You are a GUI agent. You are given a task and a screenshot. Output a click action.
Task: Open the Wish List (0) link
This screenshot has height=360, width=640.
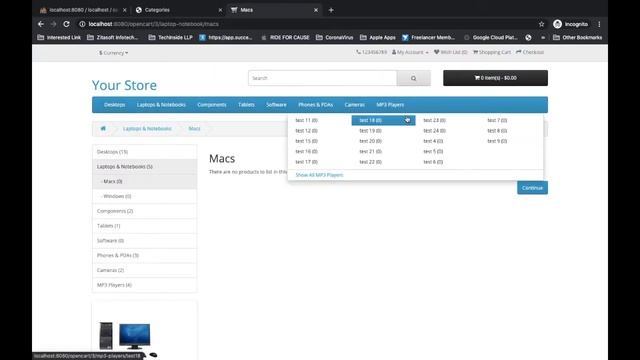[x=451, y=52]
